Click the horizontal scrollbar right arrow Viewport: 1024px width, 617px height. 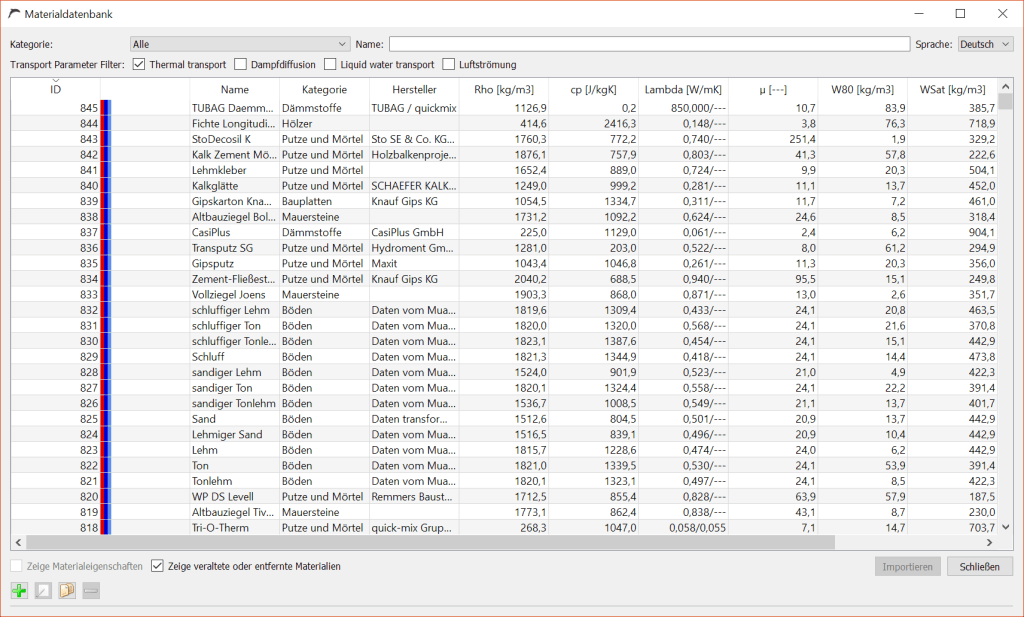[989, 543]
